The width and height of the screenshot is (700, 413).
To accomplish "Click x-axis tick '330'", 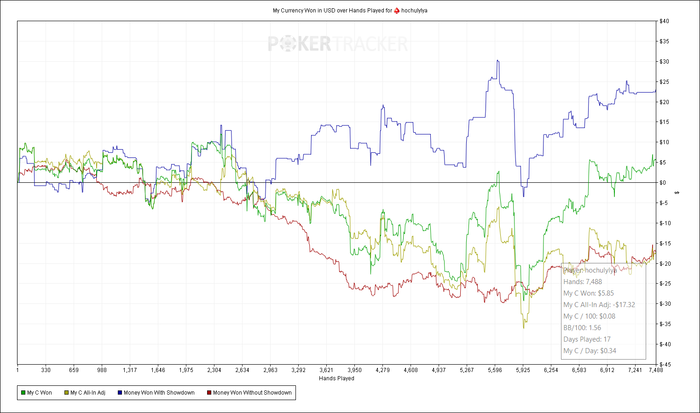I will (46, 370).
